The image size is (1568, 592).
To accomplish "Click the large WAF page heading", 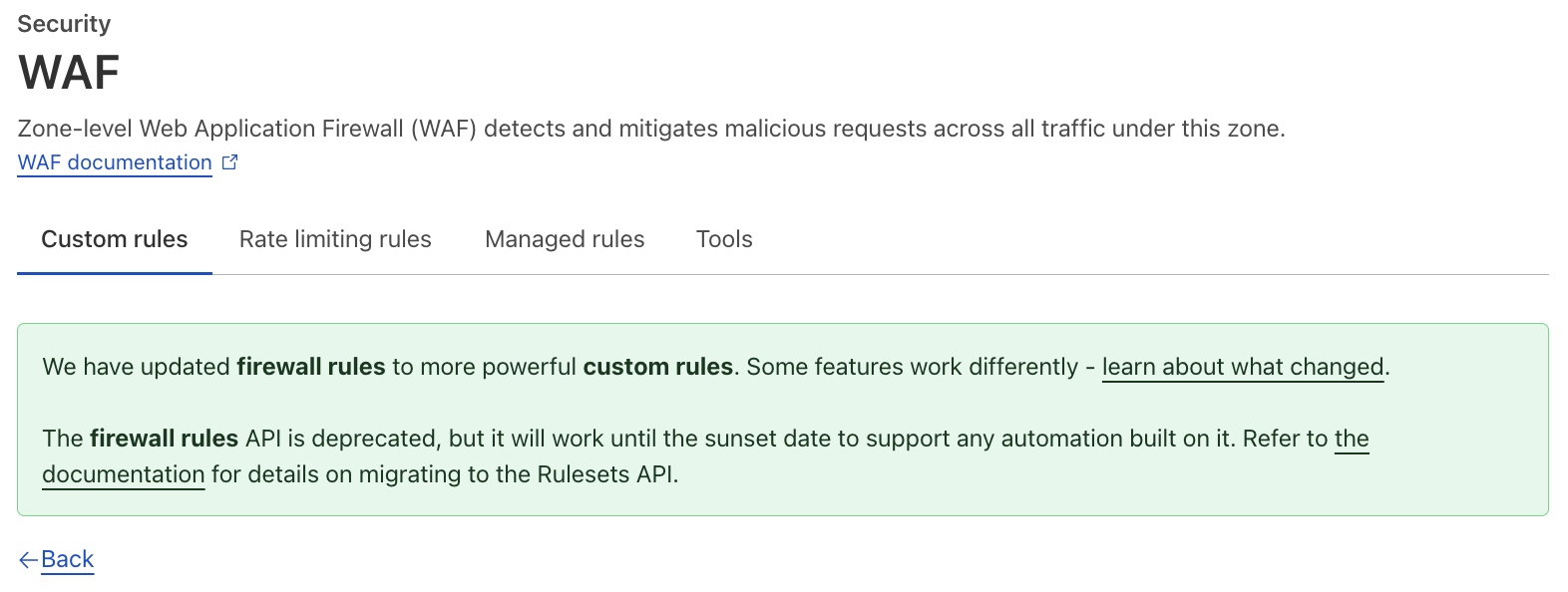I will 69,73.
